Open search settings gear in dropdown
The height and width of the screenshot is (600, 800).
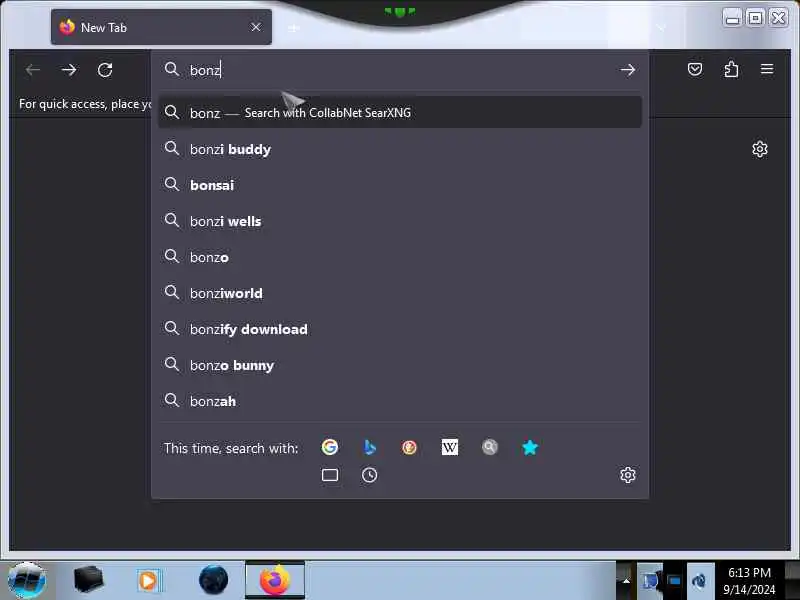point(628,475)
